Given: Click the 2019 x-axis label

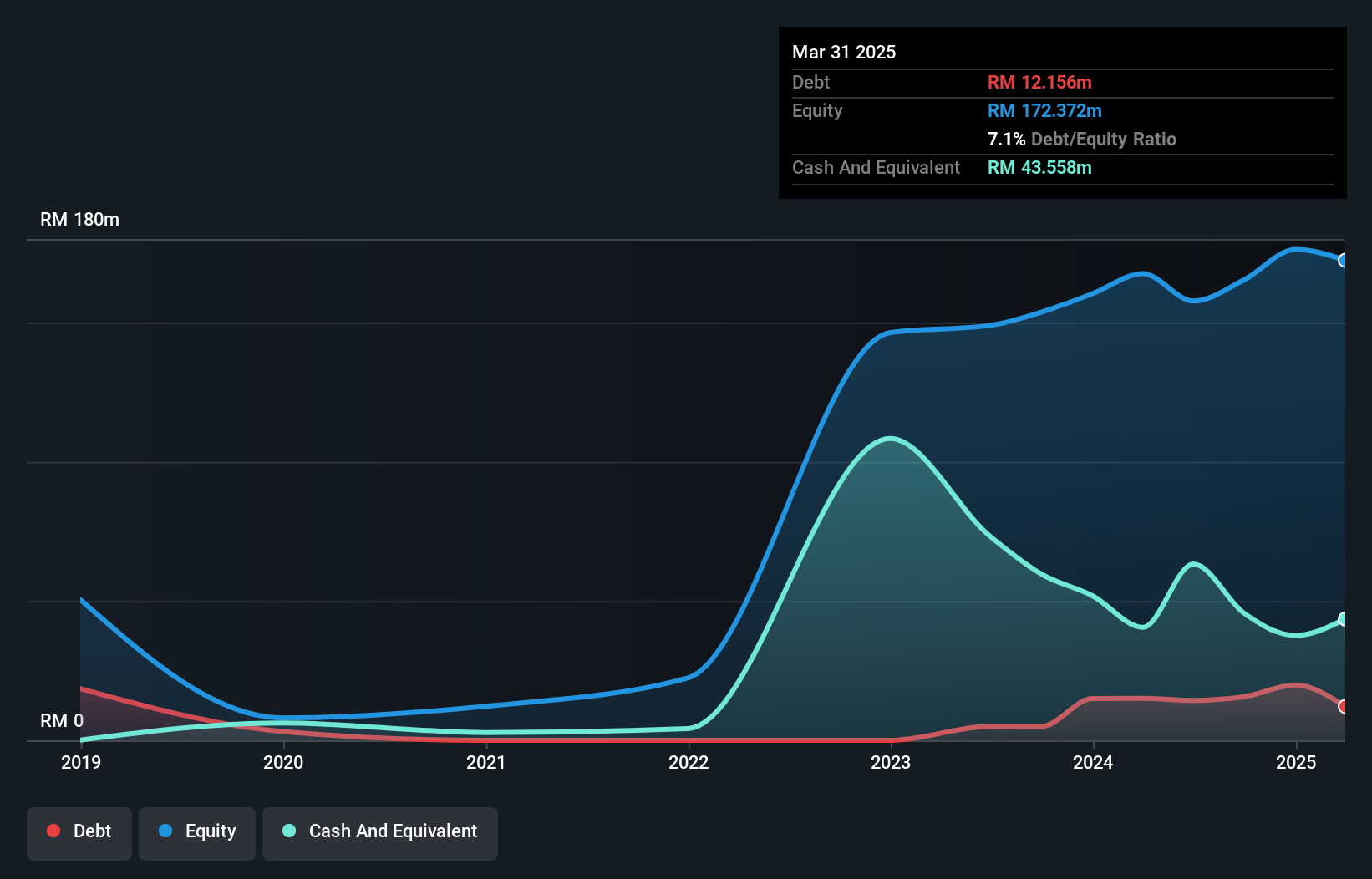Looking at the screenshot, I should coord(81,762).
